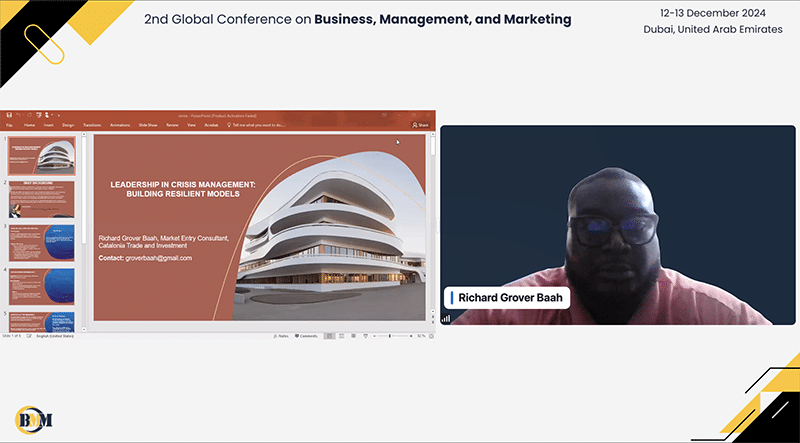The image size is (800, 443).
Task: Click the Share button in the ribbon
Action: [x=420, y=125]
